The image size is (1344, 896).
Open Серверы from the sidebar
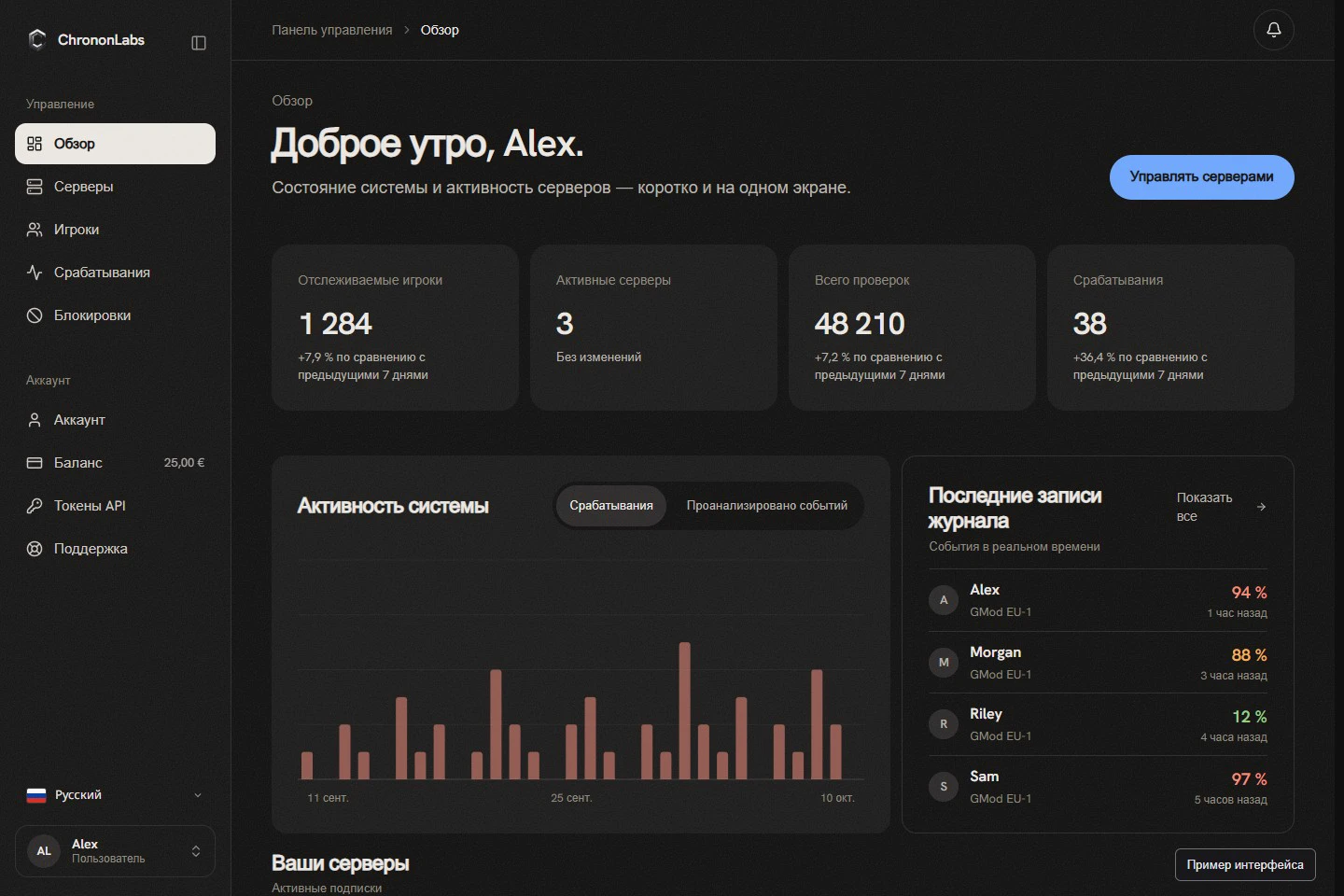[x=115, y=187]
